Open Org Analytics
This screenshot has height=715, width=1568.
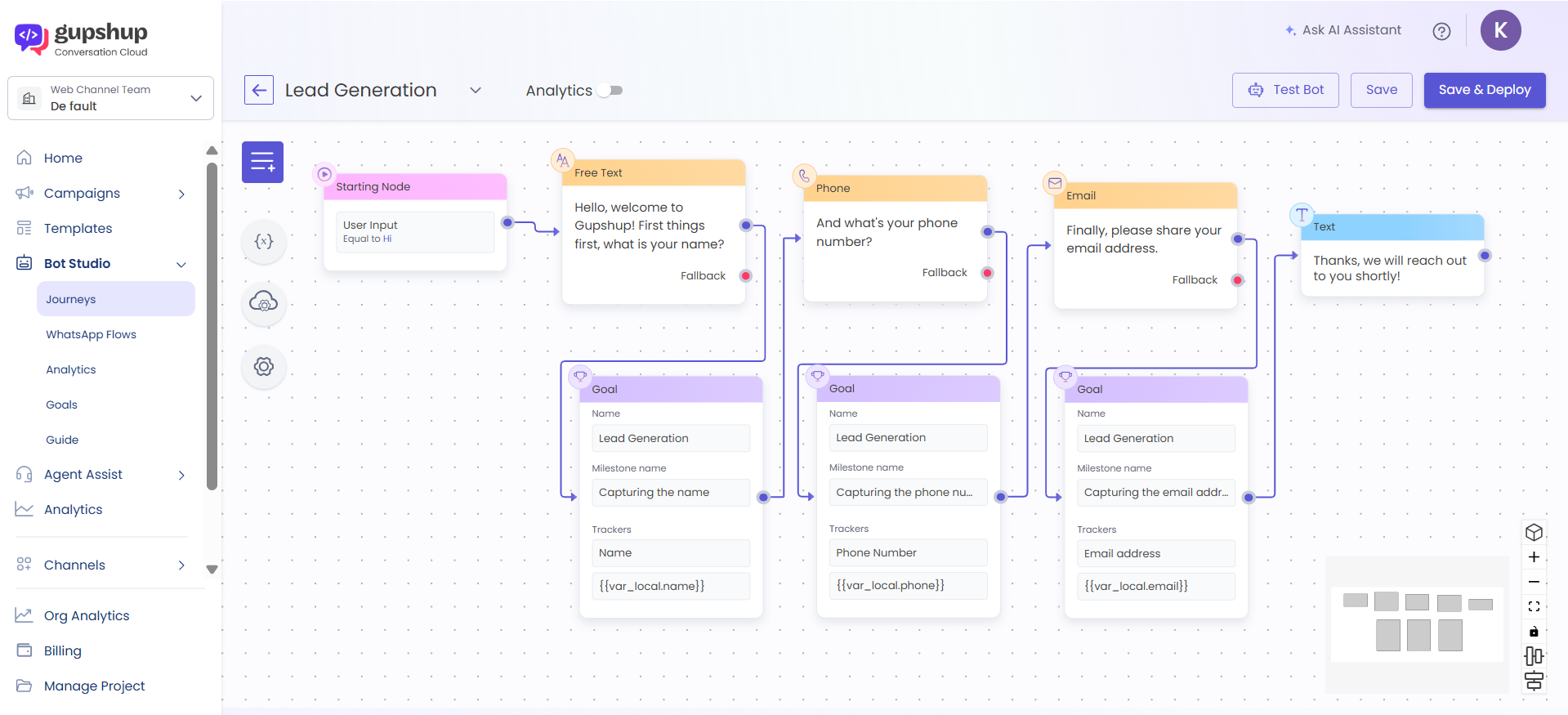coord(87,615)
